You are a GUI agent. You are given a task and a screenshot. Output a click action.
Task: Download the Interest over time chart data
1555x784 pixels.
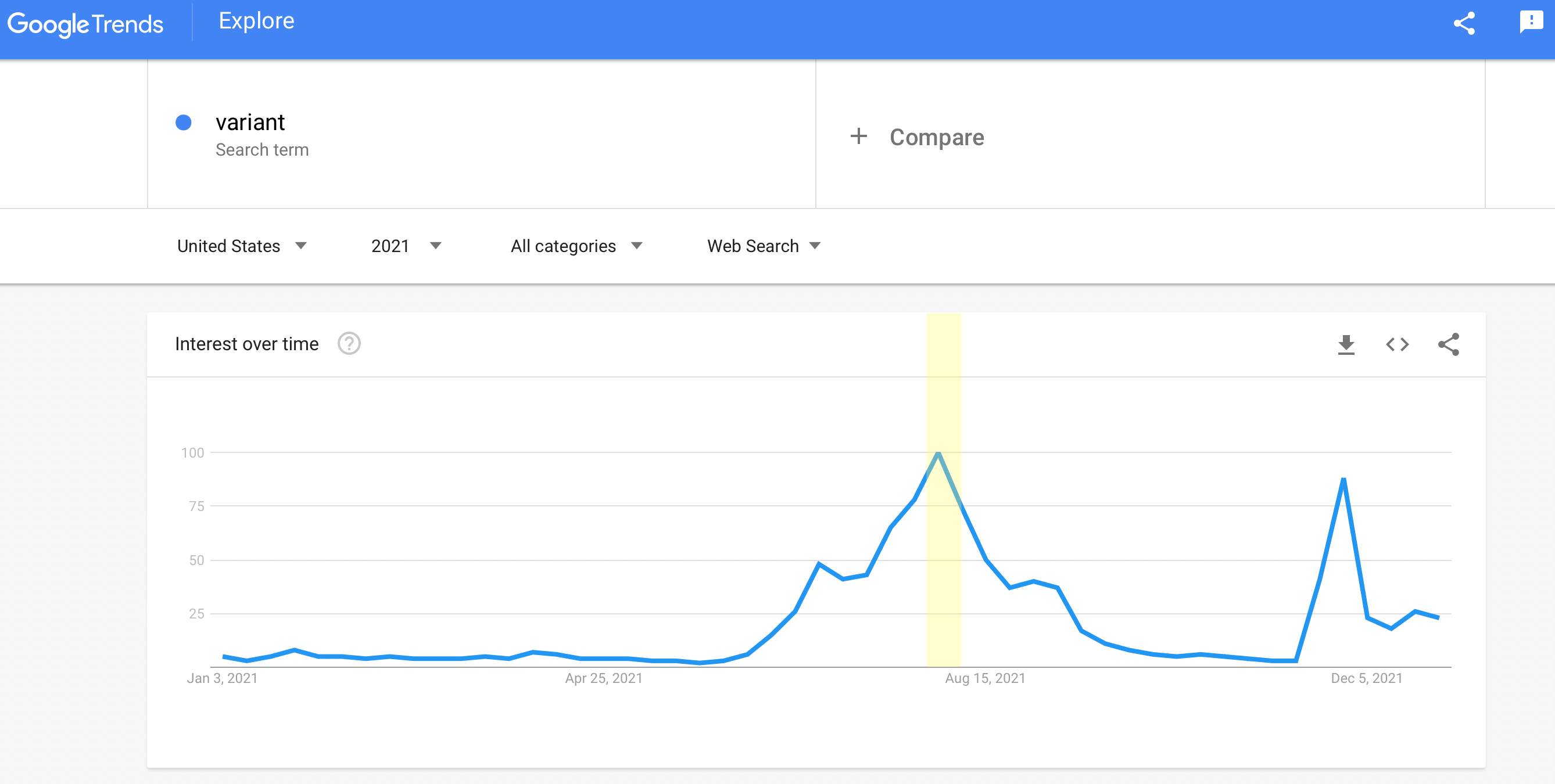(1346, 344)
